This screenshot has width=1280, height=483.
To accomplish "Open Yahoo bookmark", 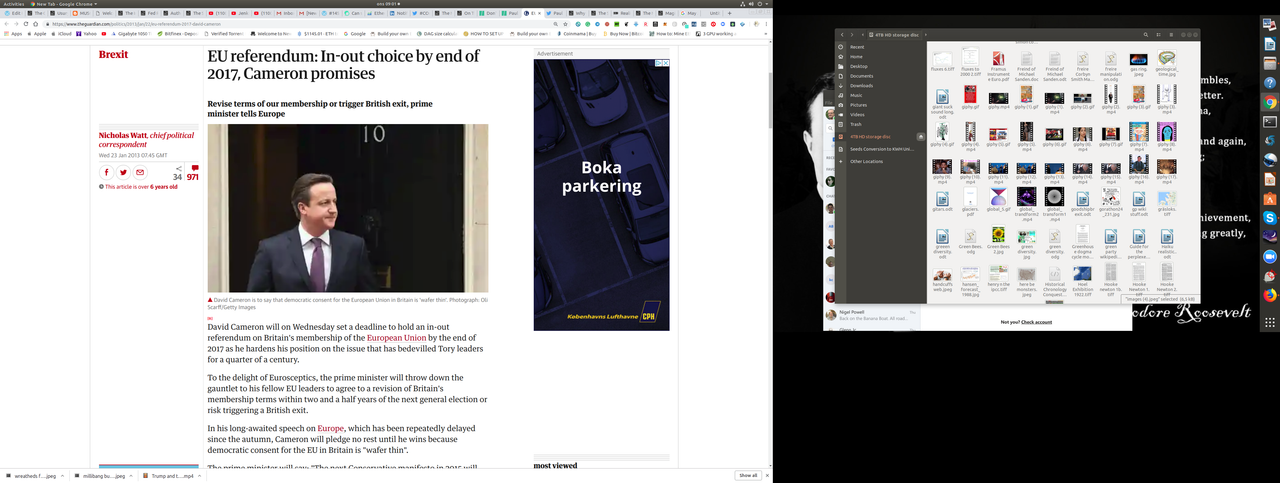I will pos(87,34).
